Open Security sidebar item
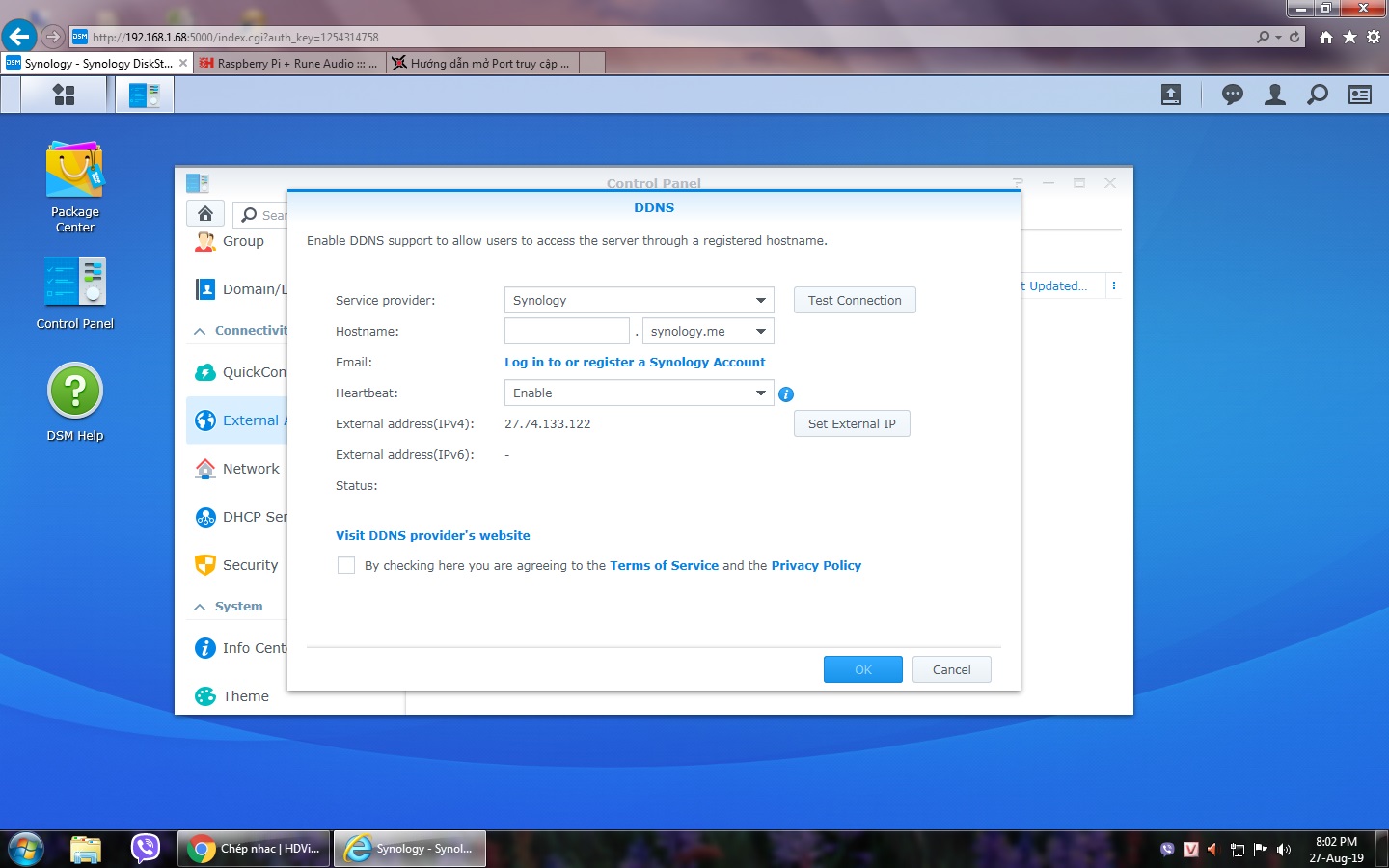This screenshot has width=1389, height=868. (237, 565)
